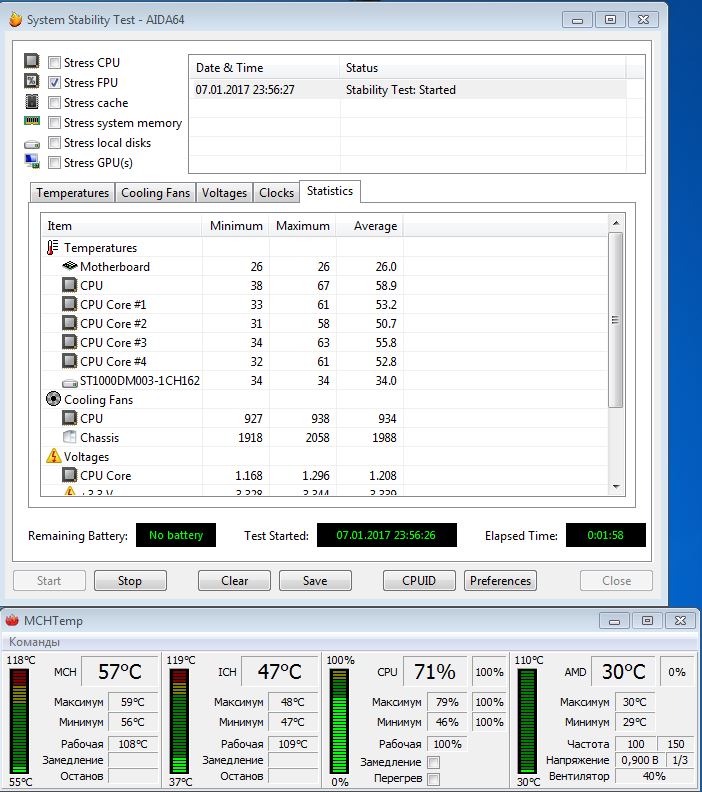
Task: Click the CPU load level bar in MCHTemp
Action: point(339,721)
